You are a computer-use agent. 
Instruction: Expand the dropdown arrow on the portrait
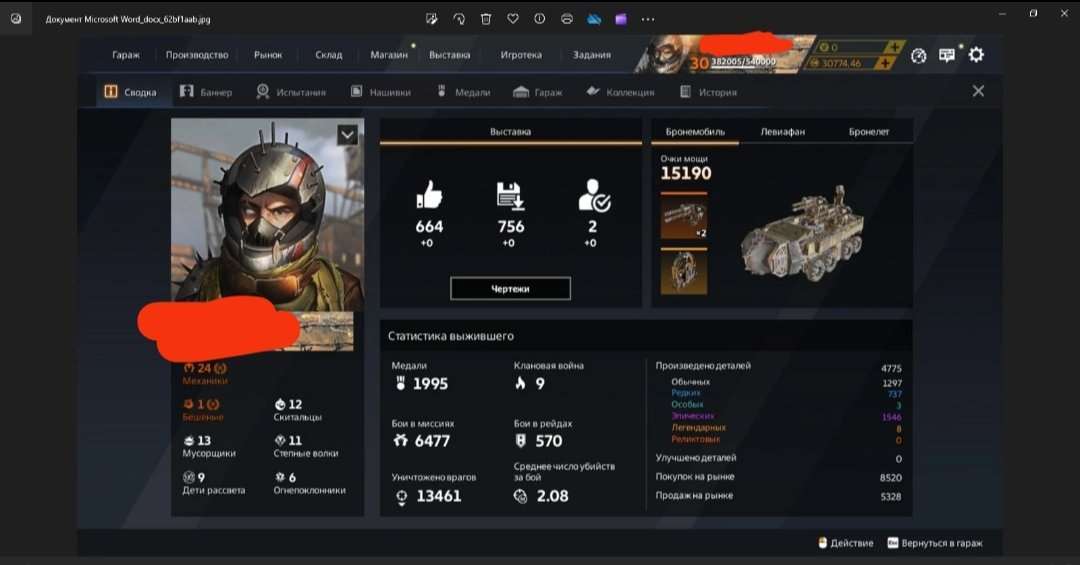[347, 135]
